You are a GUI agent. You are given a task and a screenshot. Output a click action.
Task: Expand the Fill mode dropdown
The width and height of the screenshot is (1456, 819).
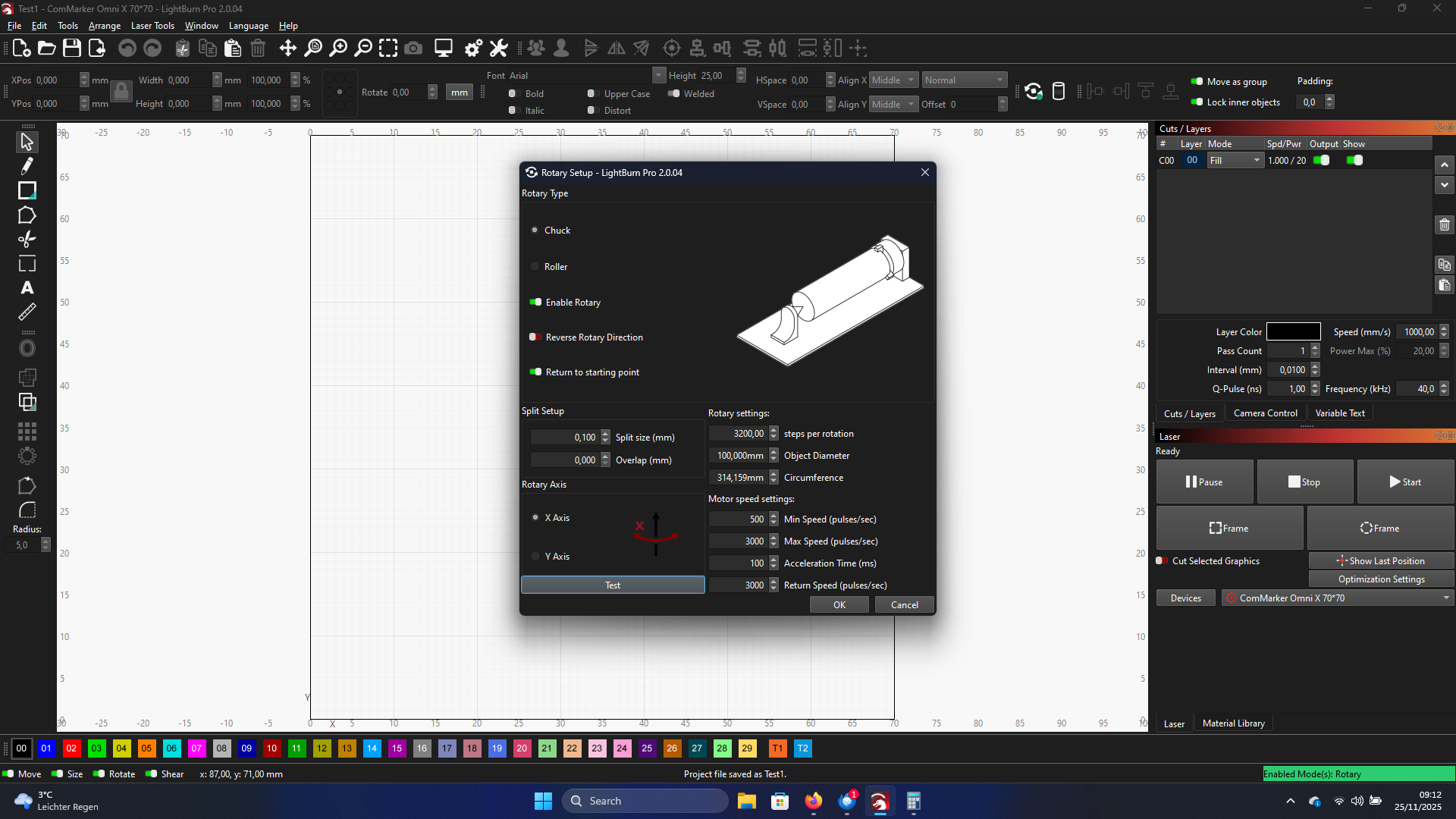[x=1235, y=161]
